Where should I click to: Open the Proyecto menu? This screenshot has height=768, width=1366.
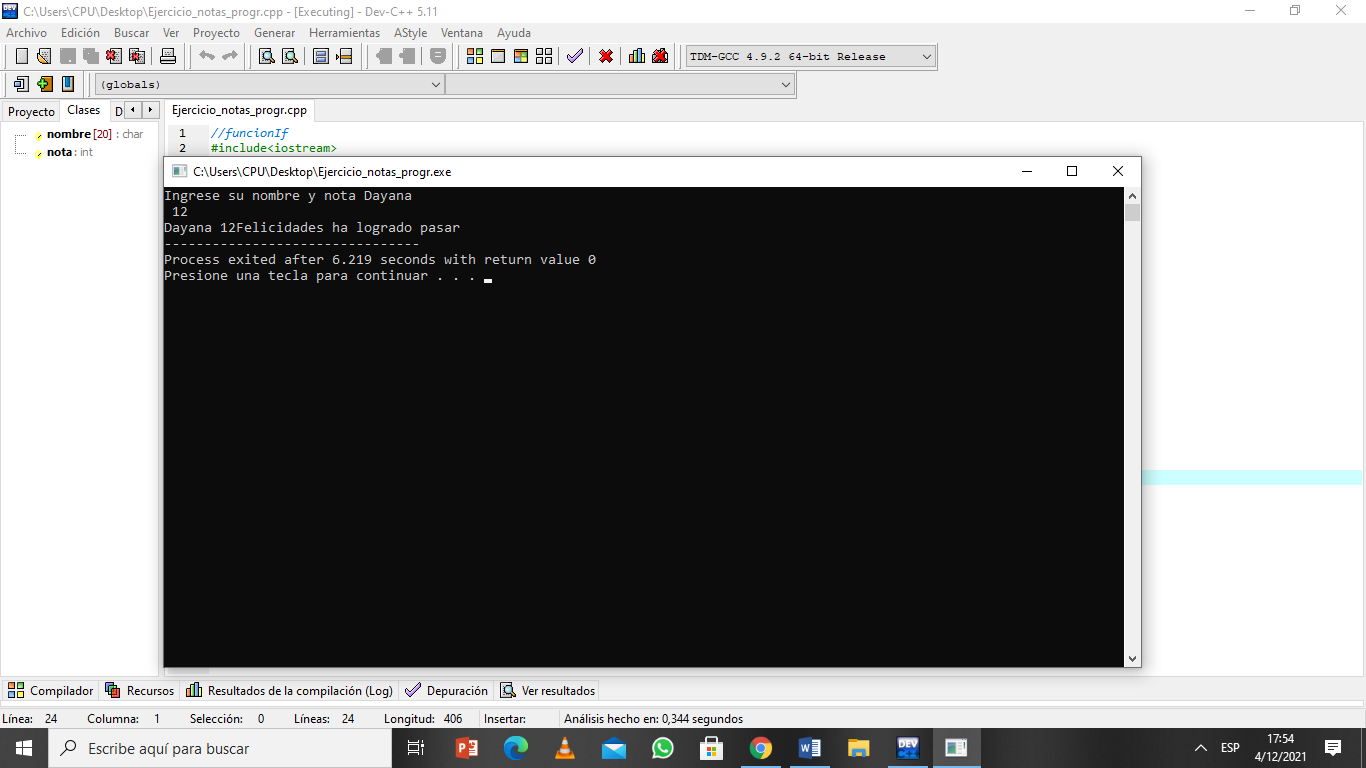tap(216, 33)
